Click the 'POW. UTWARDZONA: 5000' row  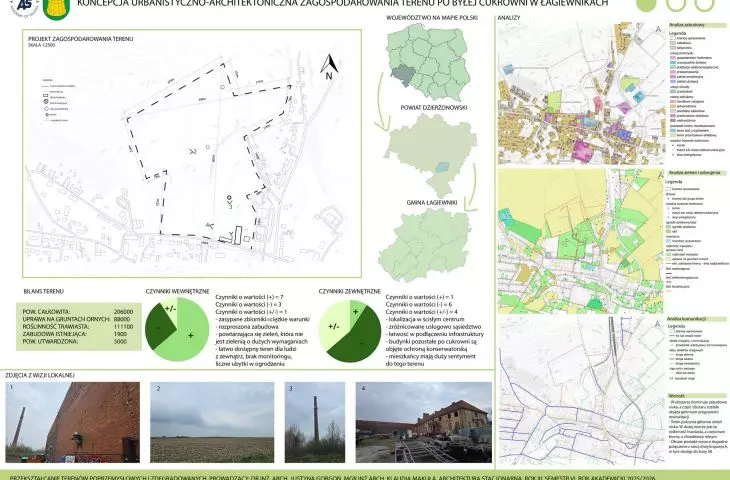coord(78,341)
